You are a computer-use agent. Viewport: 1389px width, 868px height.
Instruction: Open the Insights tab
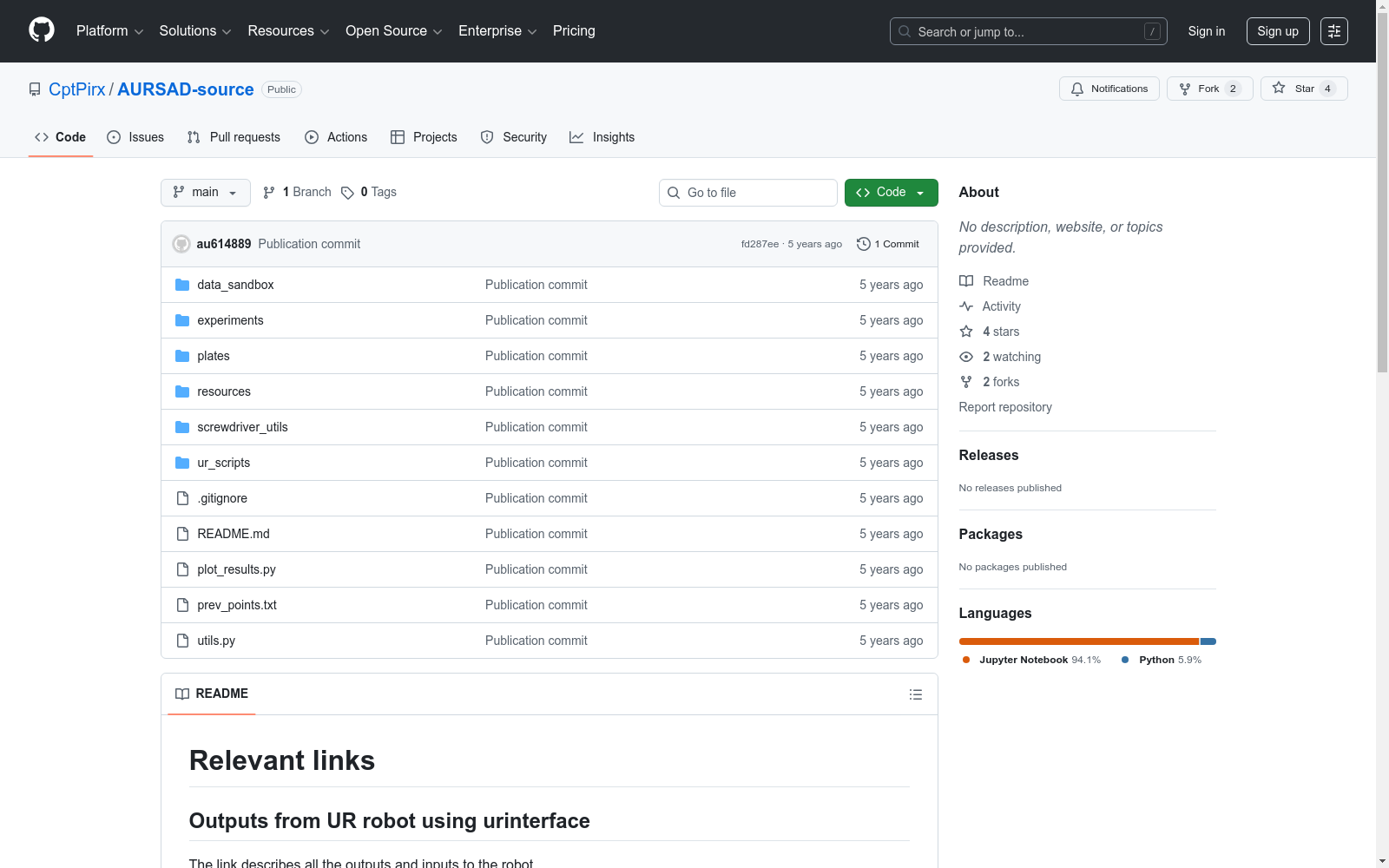point(602,137)
